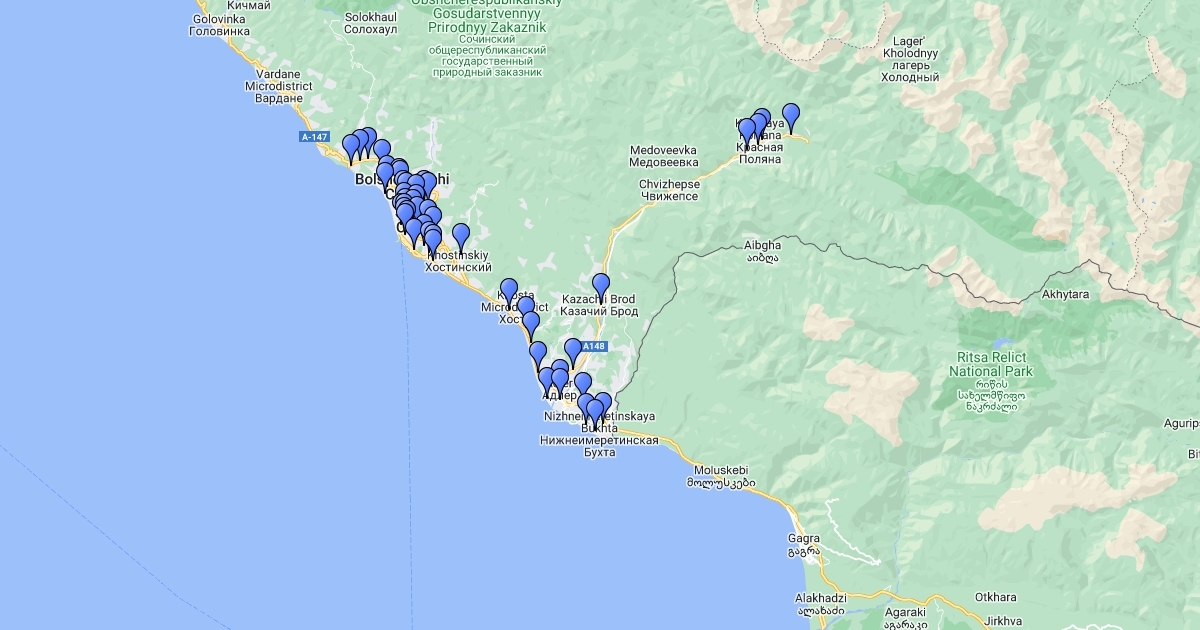Click the Golovinka town label
Screen dimensions: 1200x630
(219, 25)
